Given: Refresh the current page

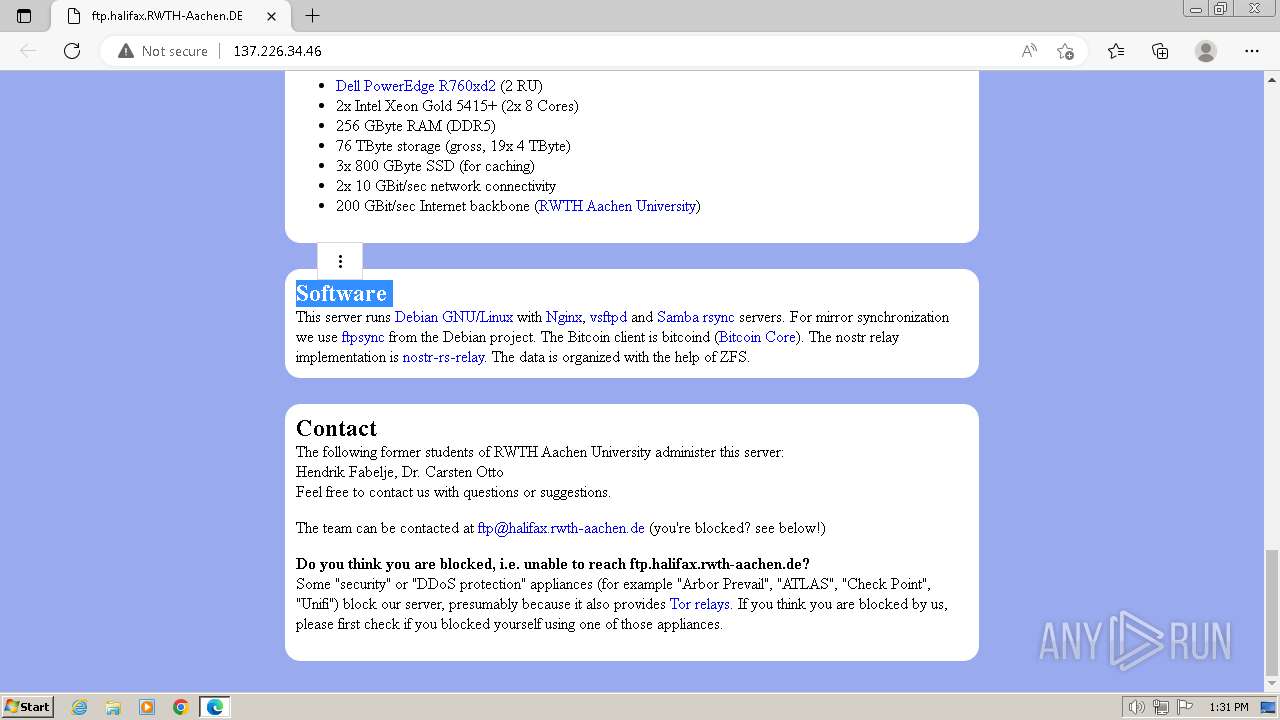Looking at the screenshot, I should tap(72, 51).
